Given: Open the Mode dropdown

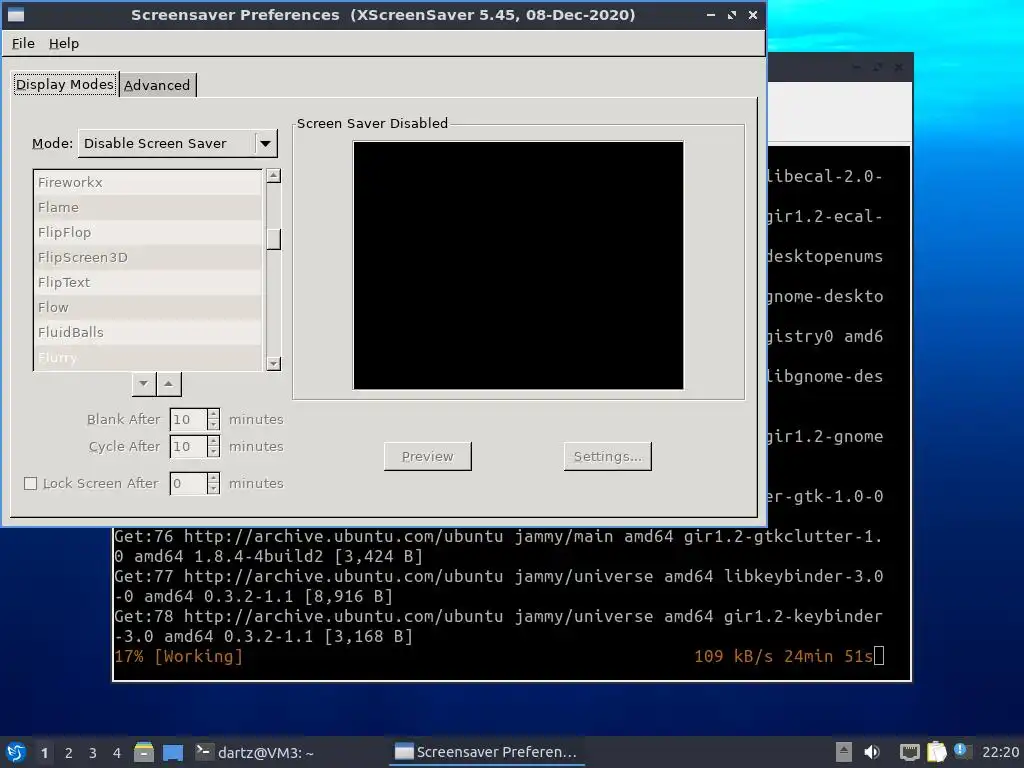Looking at the screenshot, I should pos(178,143).
